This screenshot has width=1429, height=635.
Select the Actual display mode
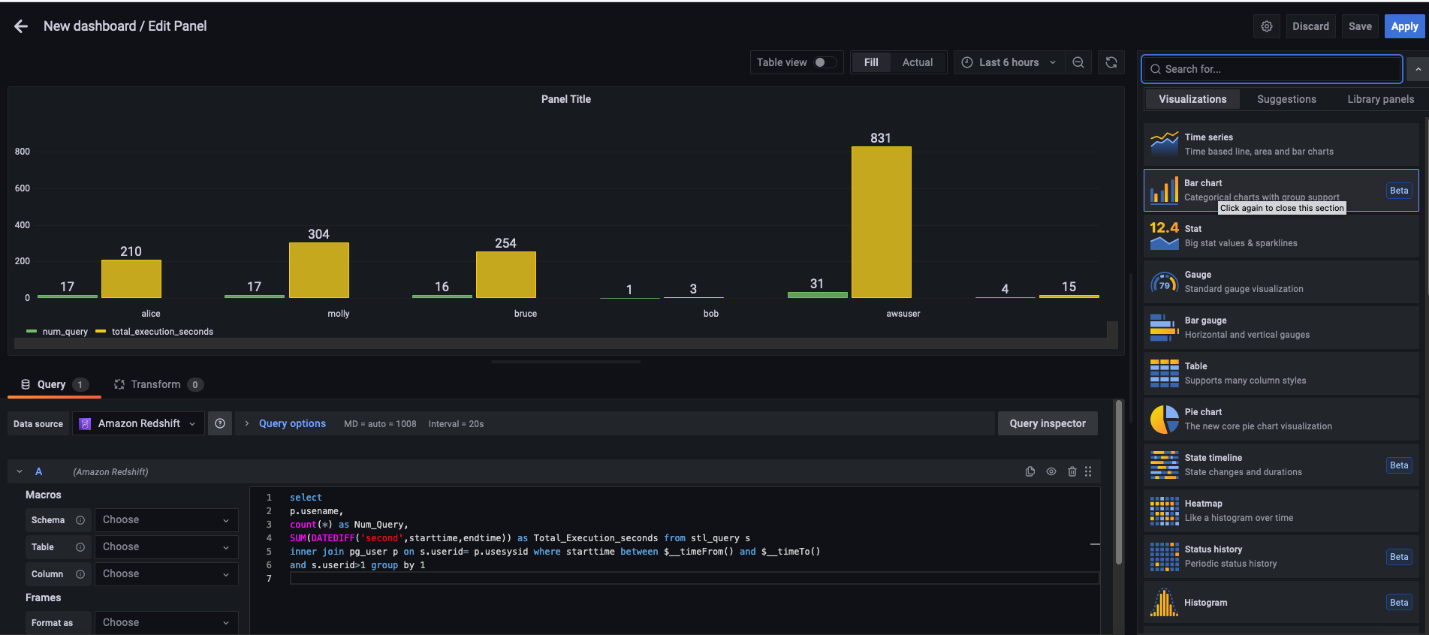[x=917, y=62]
